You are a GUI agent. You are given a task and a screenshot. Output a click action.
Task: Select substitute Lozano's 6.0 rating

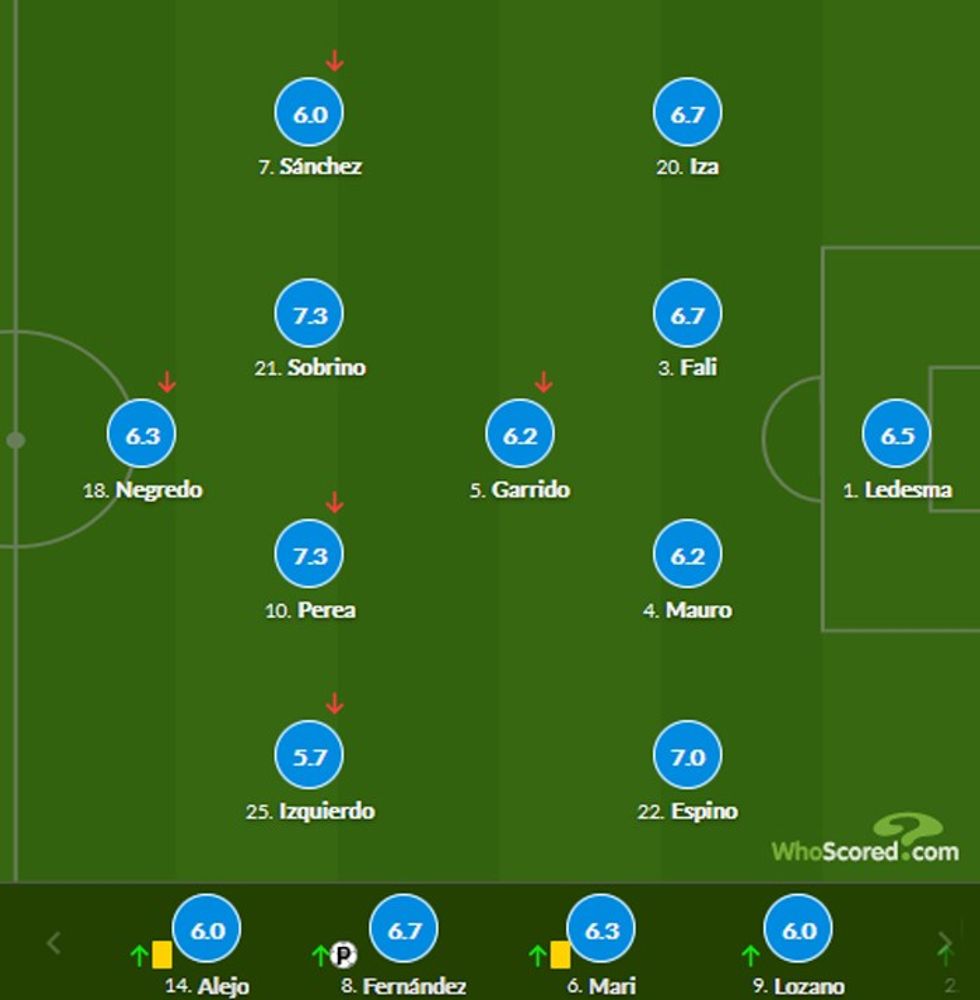point(798,930)
